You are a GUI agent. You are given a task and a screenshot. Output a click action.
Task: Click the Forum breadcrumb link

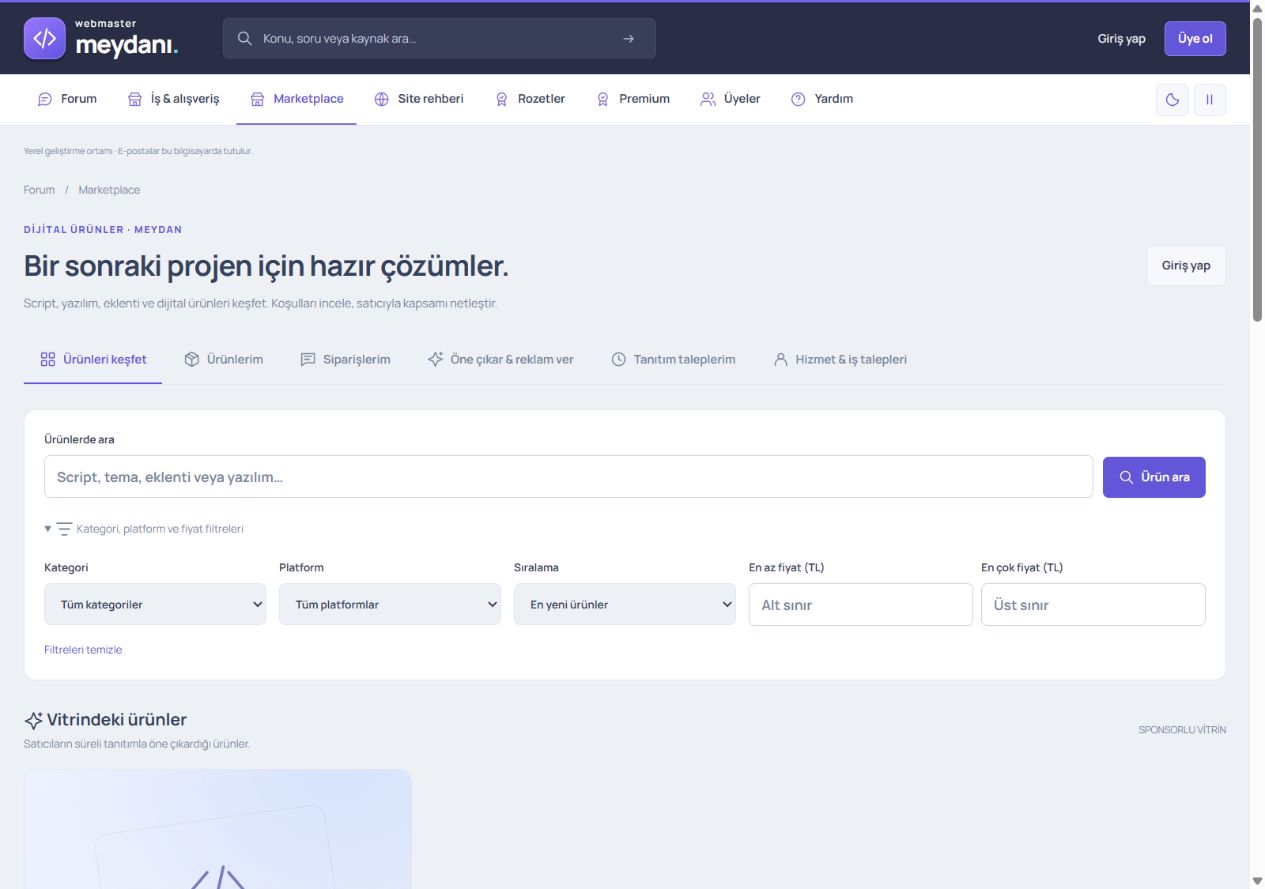tap(39, 190)
